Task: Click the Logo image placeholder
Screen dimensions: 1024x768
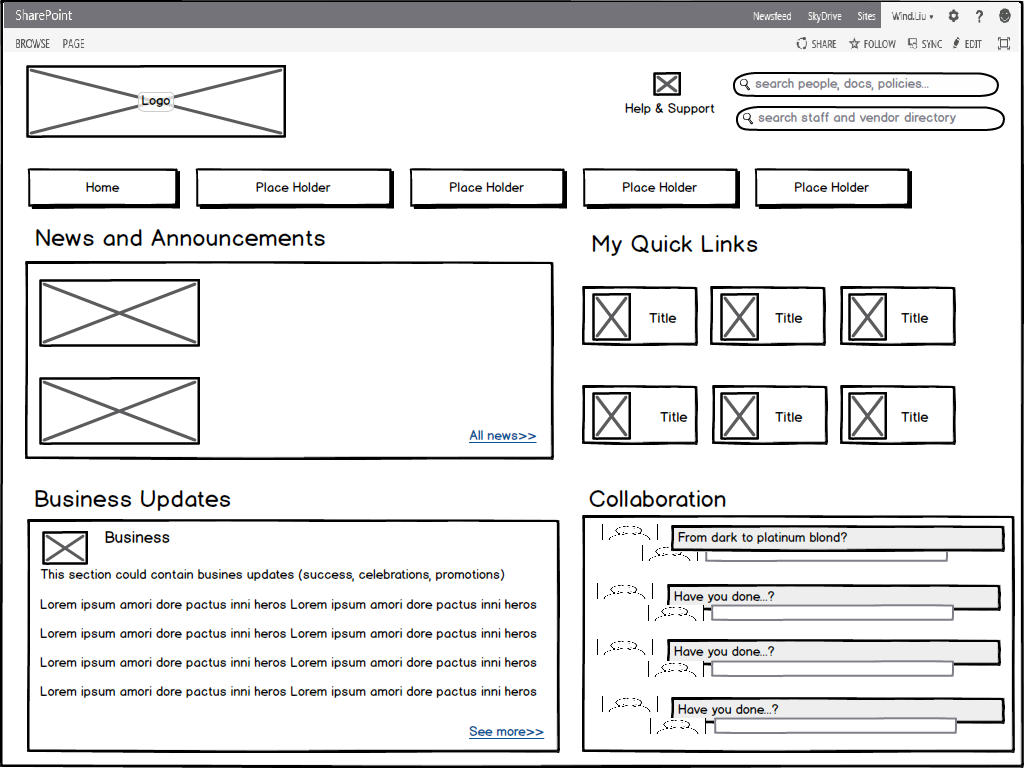Action: (156, 101)
